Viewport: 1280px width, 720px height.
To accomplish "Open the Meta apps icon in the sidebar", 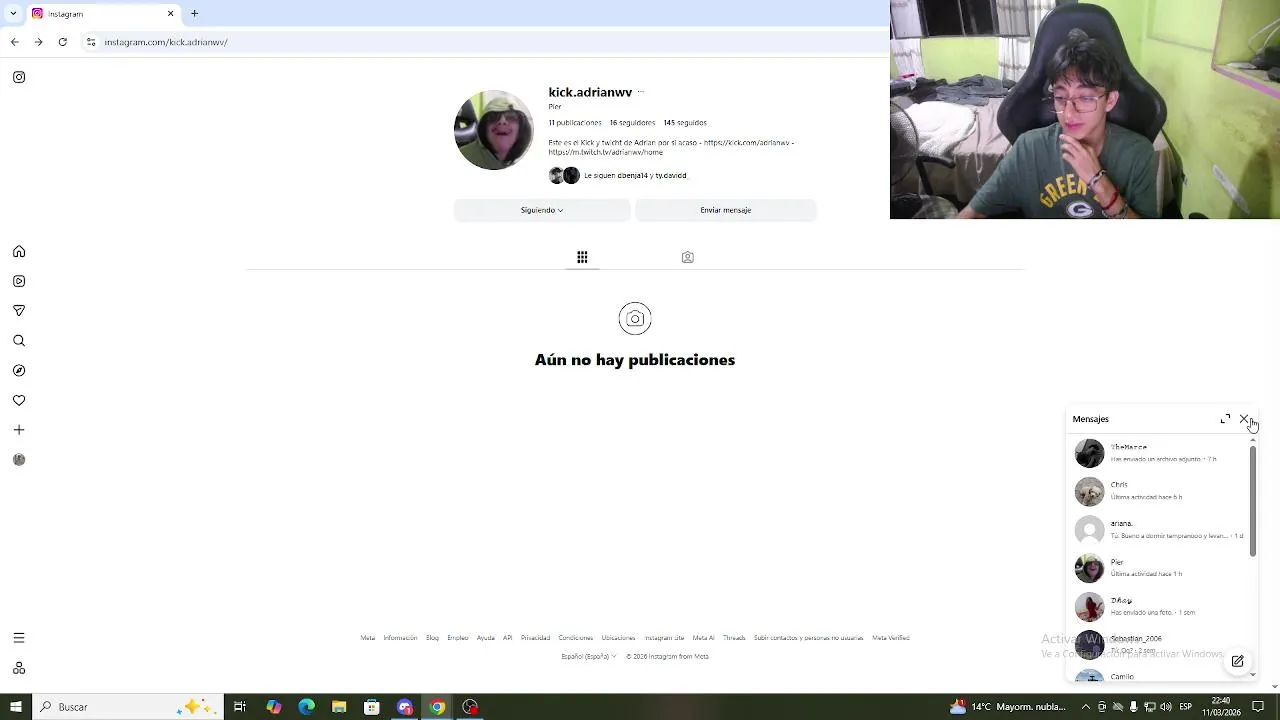I will (x=19, y=668).
